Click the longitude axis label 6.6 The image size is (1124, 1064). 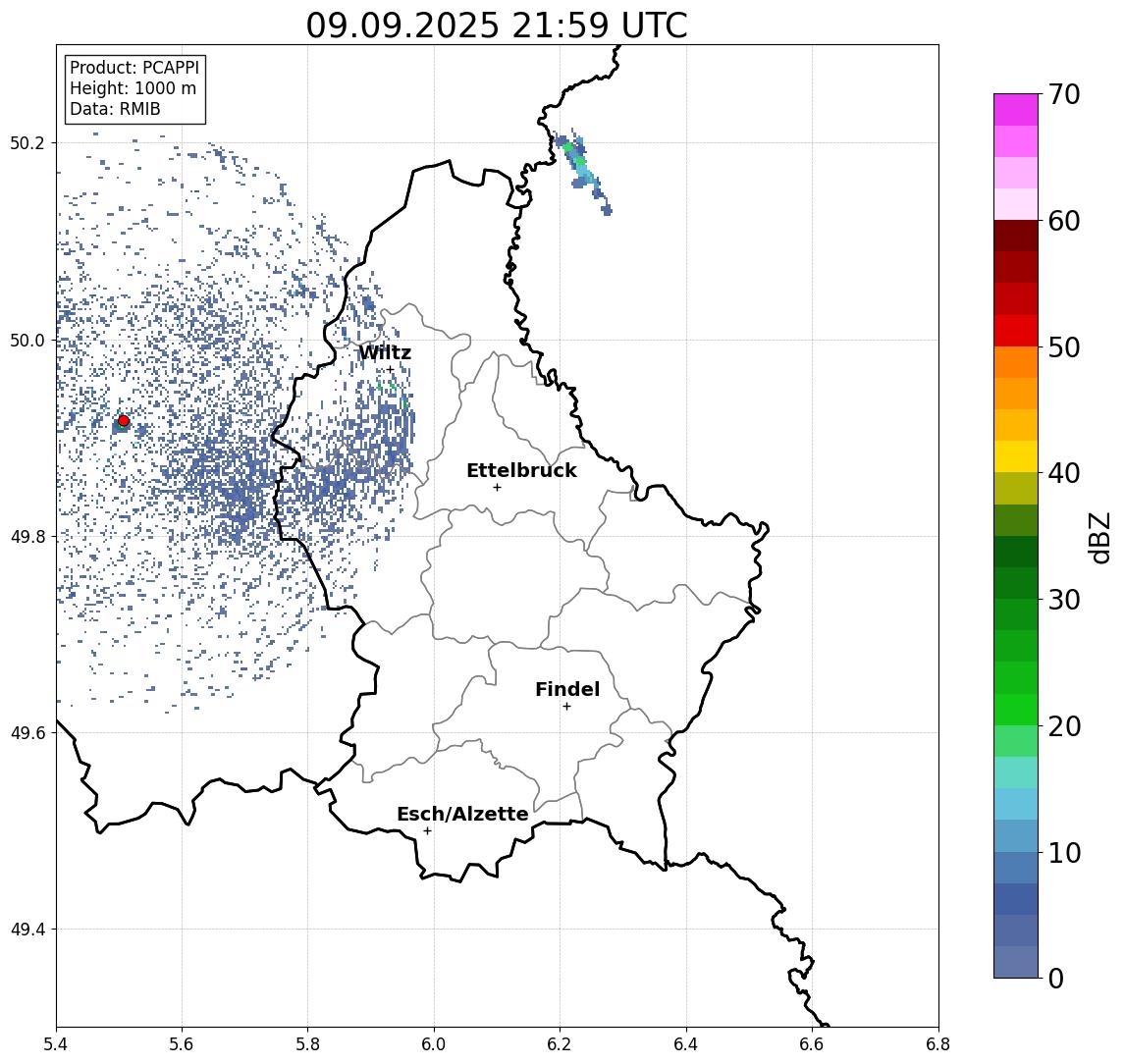pyautogui.click(x=812, y=1044)
